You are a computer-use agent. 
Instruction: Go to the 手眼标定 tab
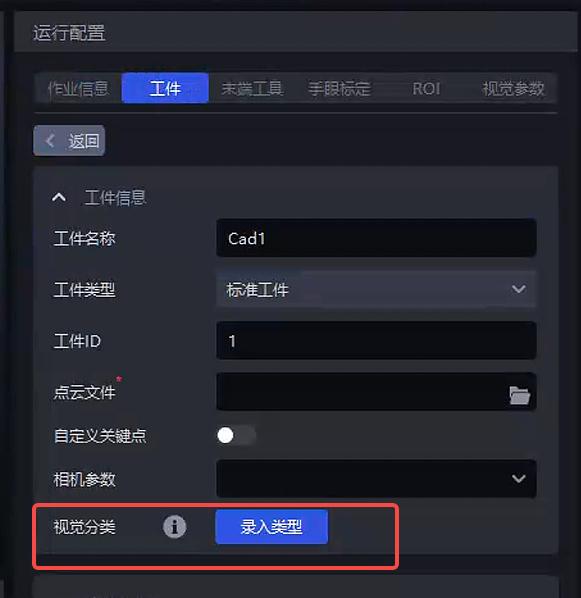[x=339, y=88]
